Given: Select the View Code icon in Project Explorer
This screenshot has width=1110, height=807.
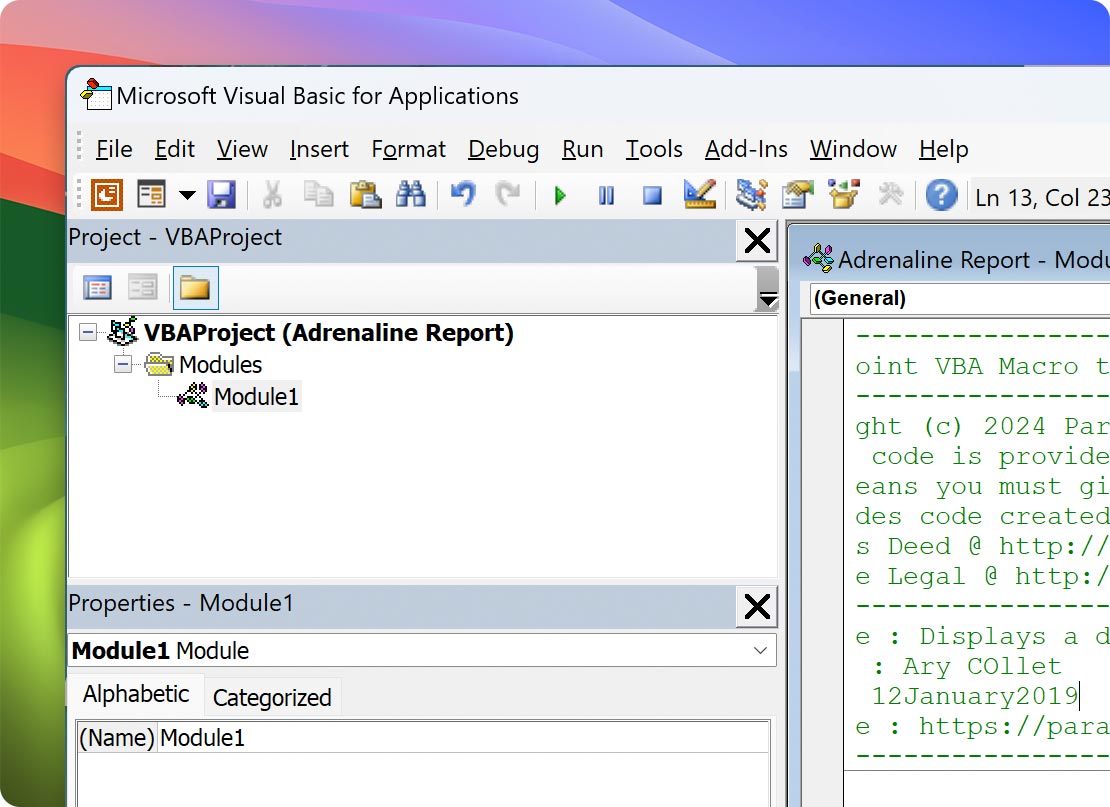Looking at the screenshot, I should tap(97, 287).
